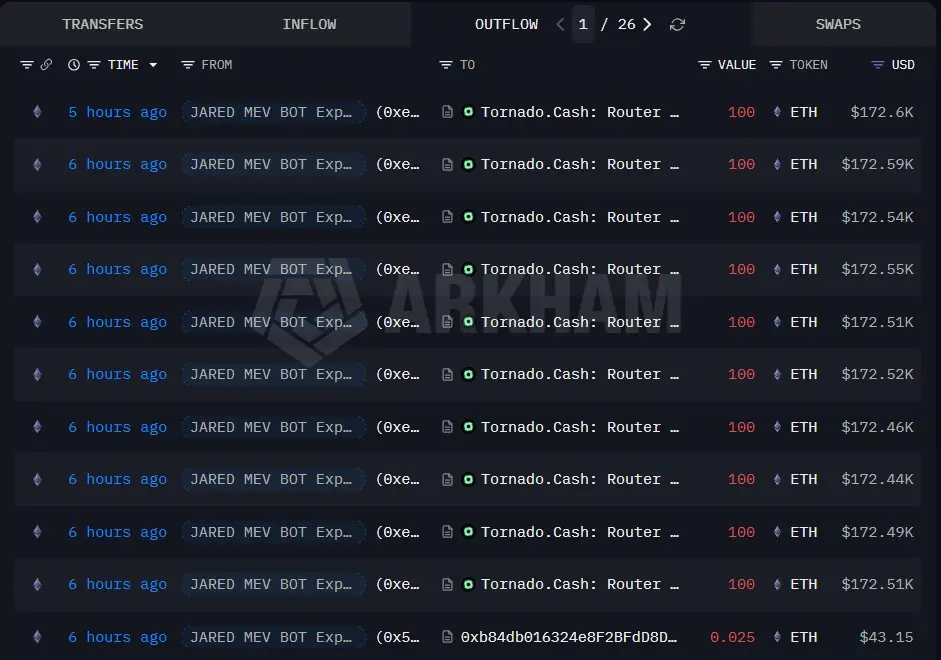Click Tornado.Cash: Router in $172.52K row
The height and width of the screenshot is (660, 941).
tap(580, 374)
